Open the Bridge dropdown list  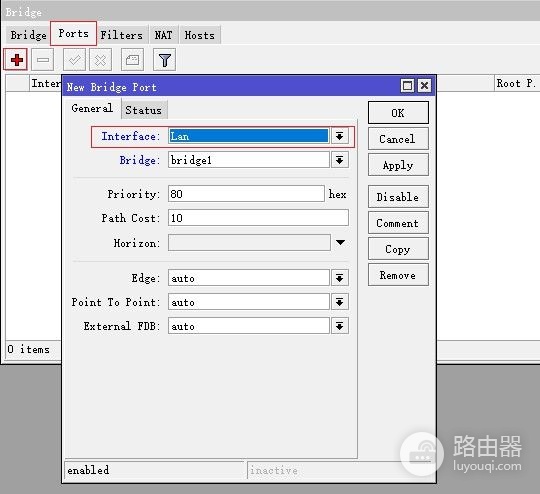340,160
